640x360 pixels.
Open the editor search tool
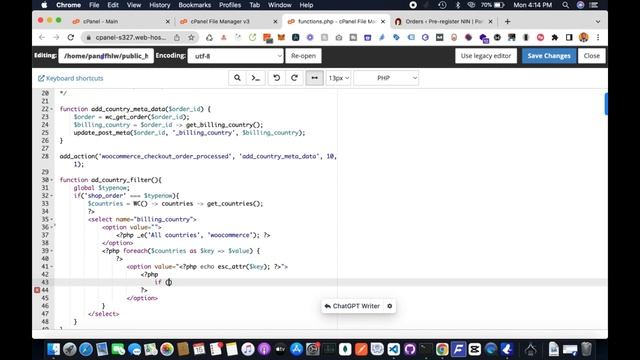coord(237,78)
